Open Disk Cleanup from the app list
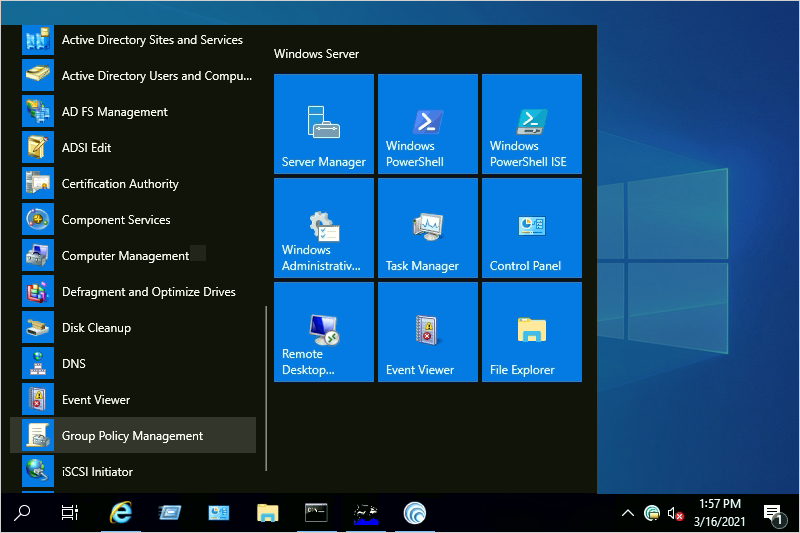The image size is (800, 533). click(x=96, y=328)
